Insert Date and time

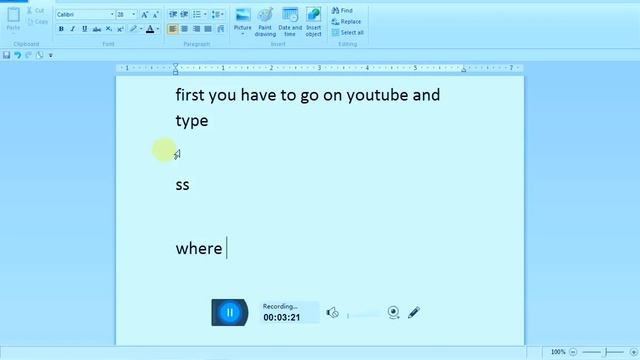tap(290, 22)
